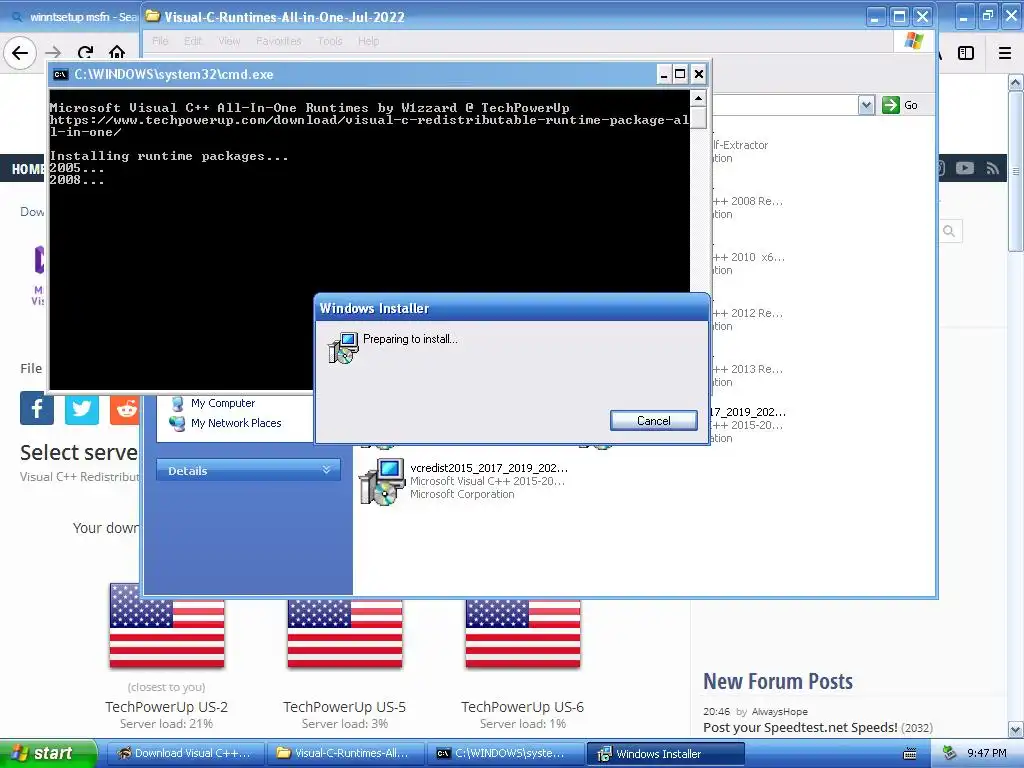Click the HOME tab on TechPowerUp site

coord(27,169)
